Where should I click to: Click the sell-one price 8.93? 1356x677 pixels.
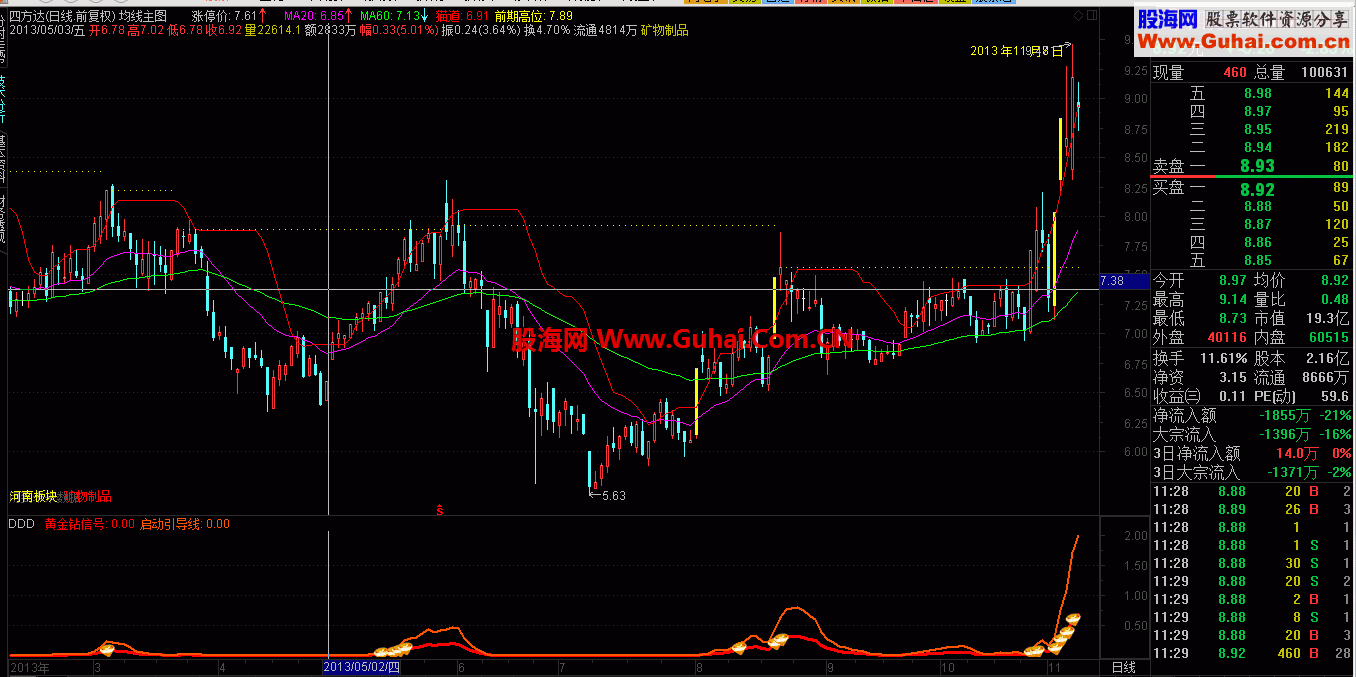click(1257, 166)
